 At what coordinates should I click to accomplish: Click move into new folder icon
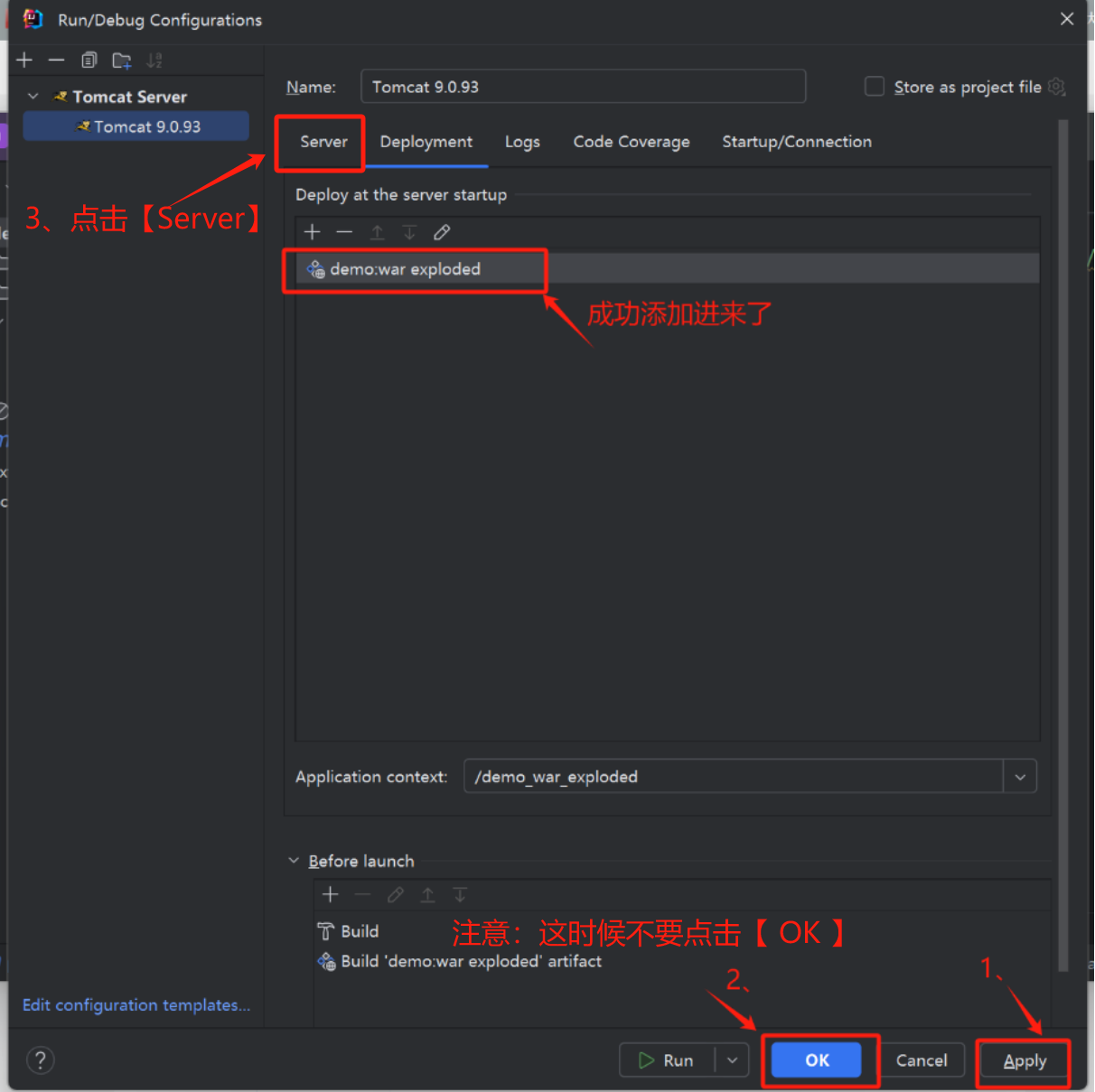[x=121, y=61]
